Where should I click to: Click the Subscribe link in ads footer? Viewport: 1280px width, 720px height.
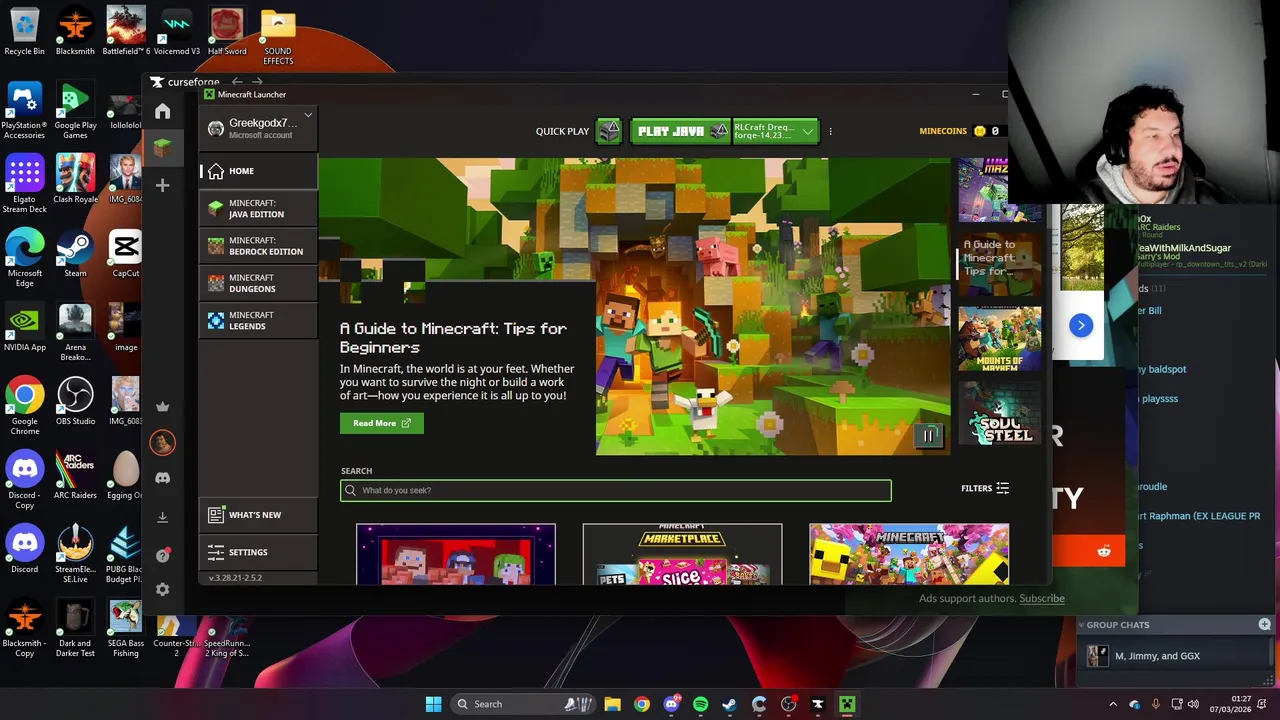1042,598
